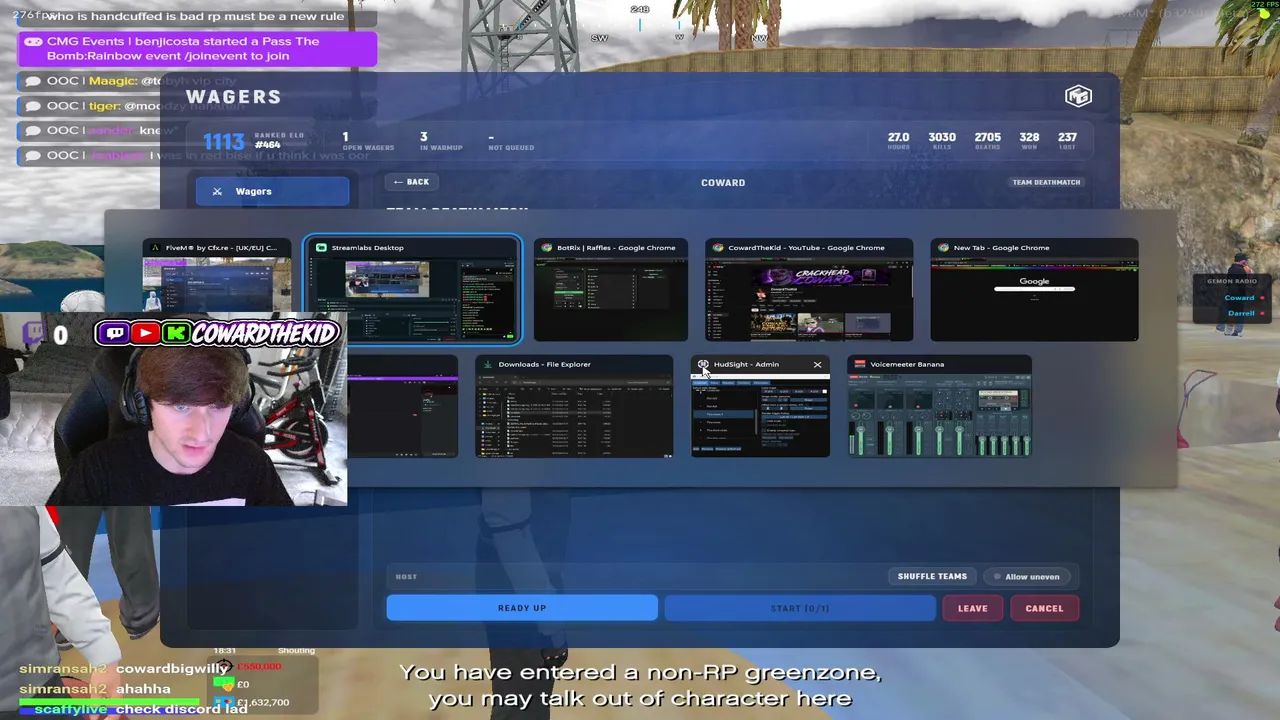This screenshot has height=720, width=1280.
Task: Click the Downloads File Explorer icon
Action: click(488, 364)
